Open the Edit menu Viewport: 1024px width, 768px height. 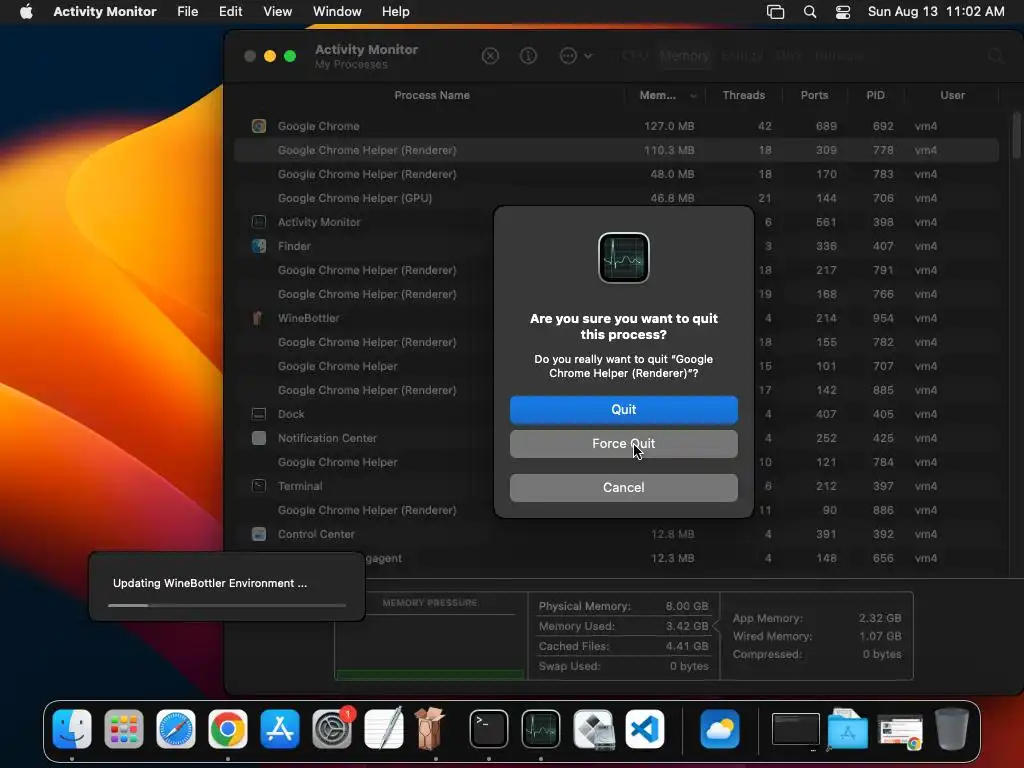coord(231,12)
